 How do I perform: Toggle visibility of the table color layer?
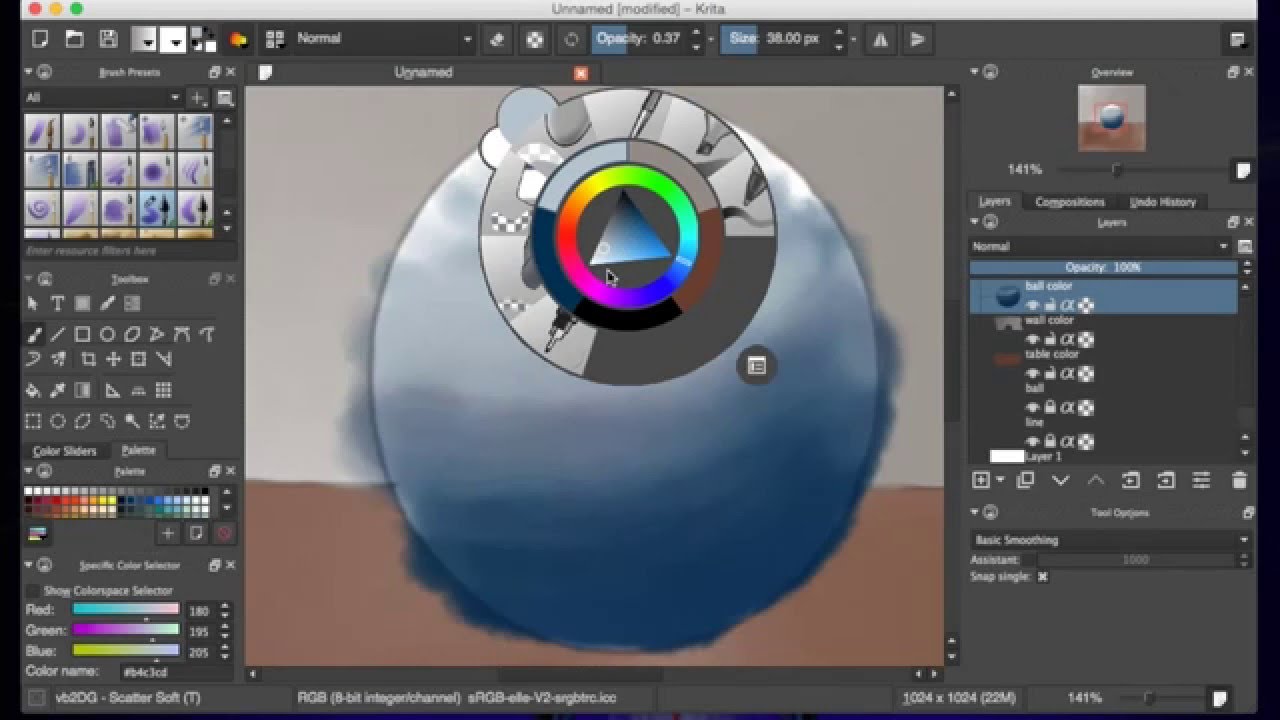pyautogui.click(x=1033, y=374)
